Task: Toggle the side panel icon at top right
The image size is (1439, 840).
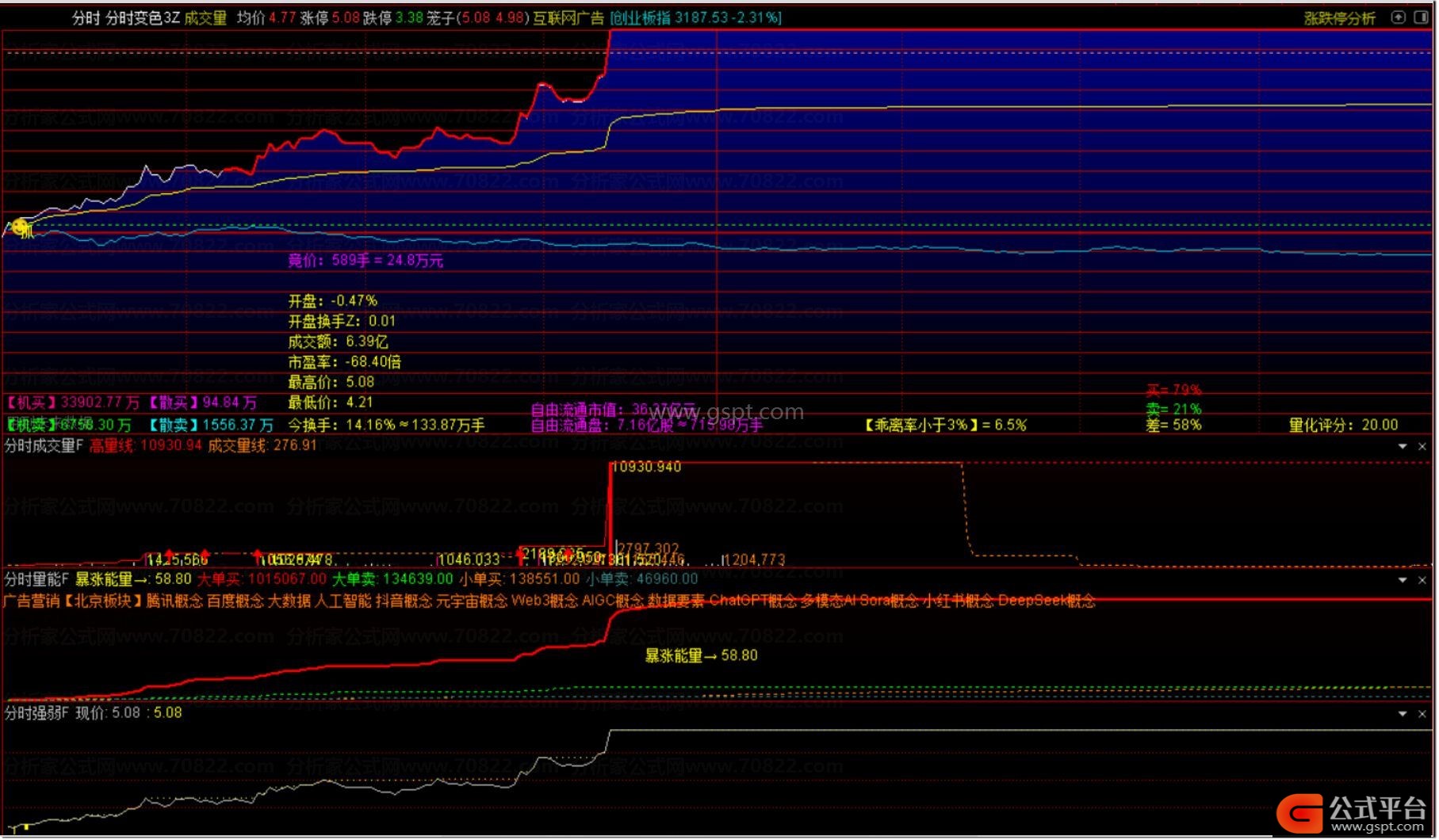Action: click(x=1422, y=17)
